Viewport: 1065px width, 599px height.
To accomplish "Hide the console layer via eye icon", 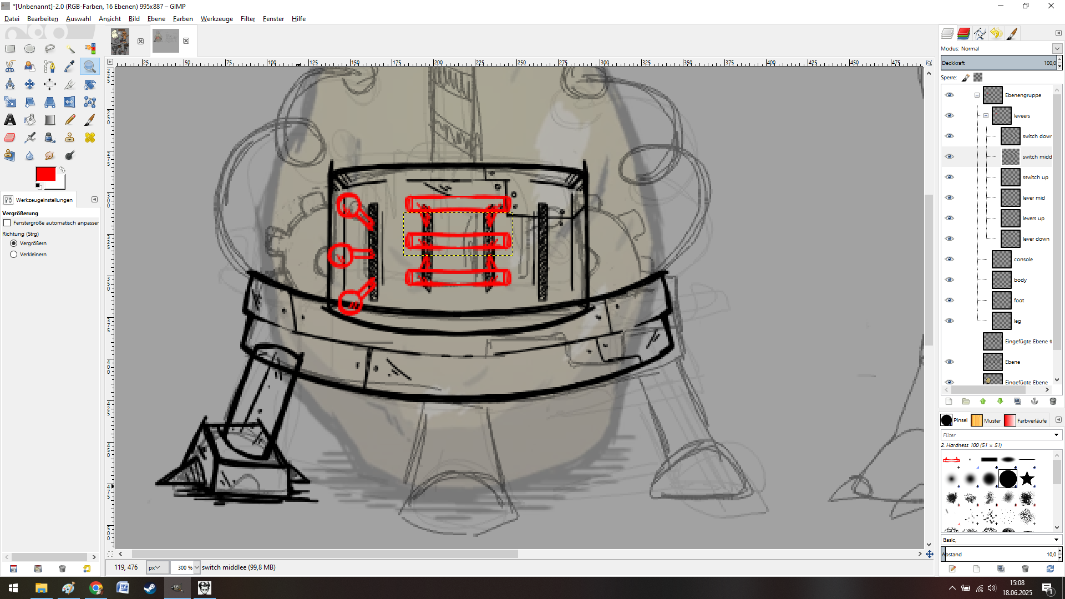I will click(x=949, y=259).
